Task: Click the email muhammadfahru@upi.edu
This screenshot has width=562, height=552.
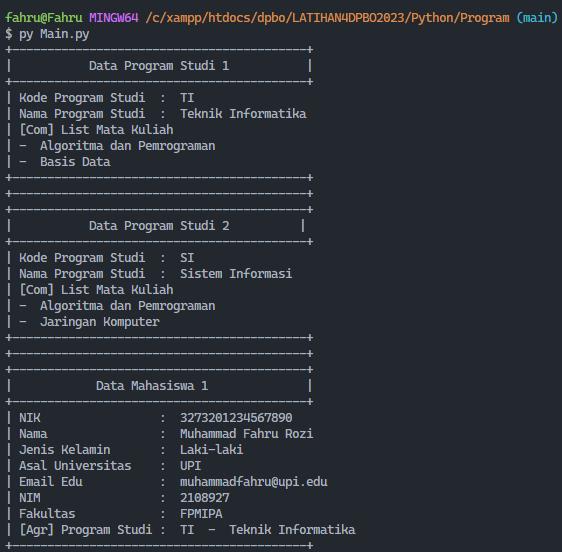Action: (x=254, y=482)
